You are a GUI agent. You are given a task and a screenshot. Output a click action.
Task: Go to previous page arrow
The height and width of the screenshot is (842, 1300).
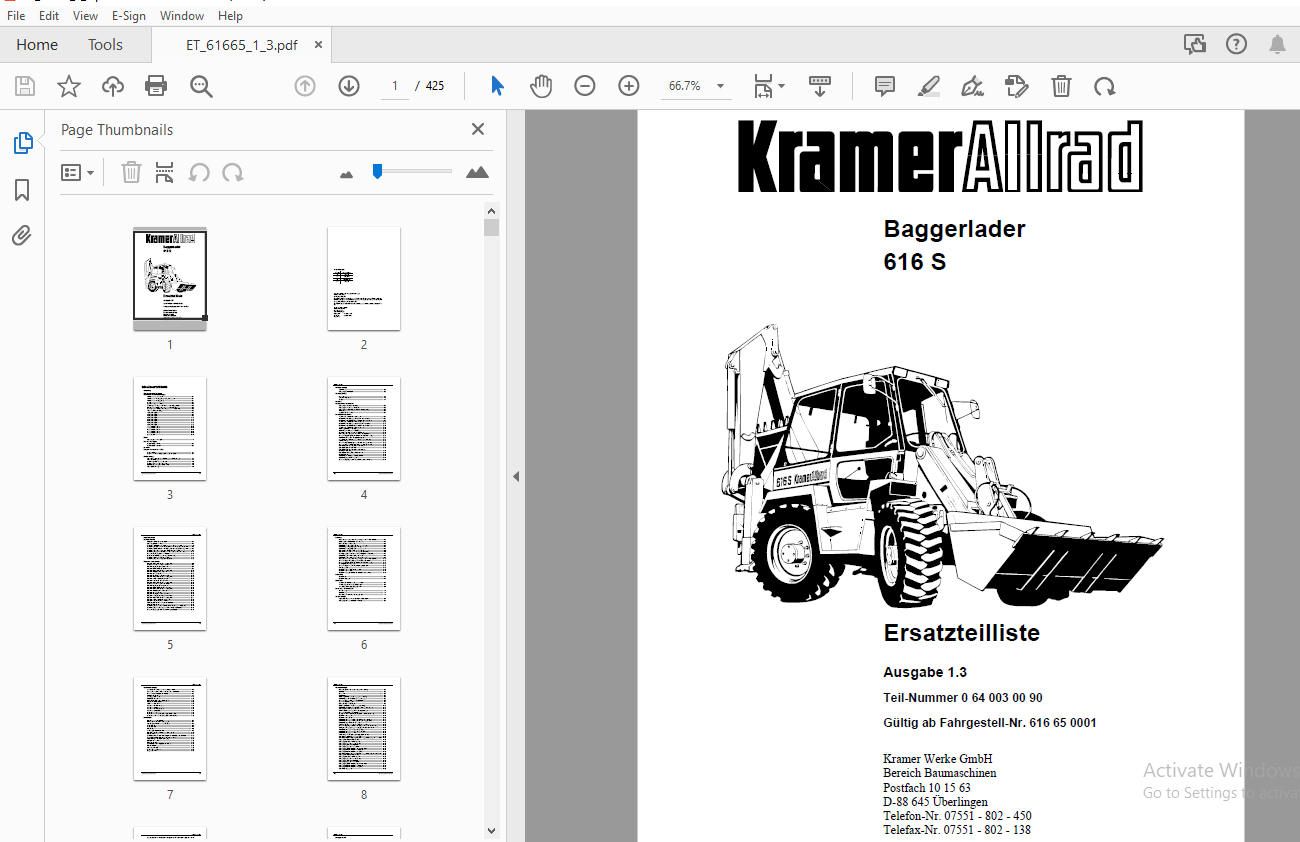[305, 86]
